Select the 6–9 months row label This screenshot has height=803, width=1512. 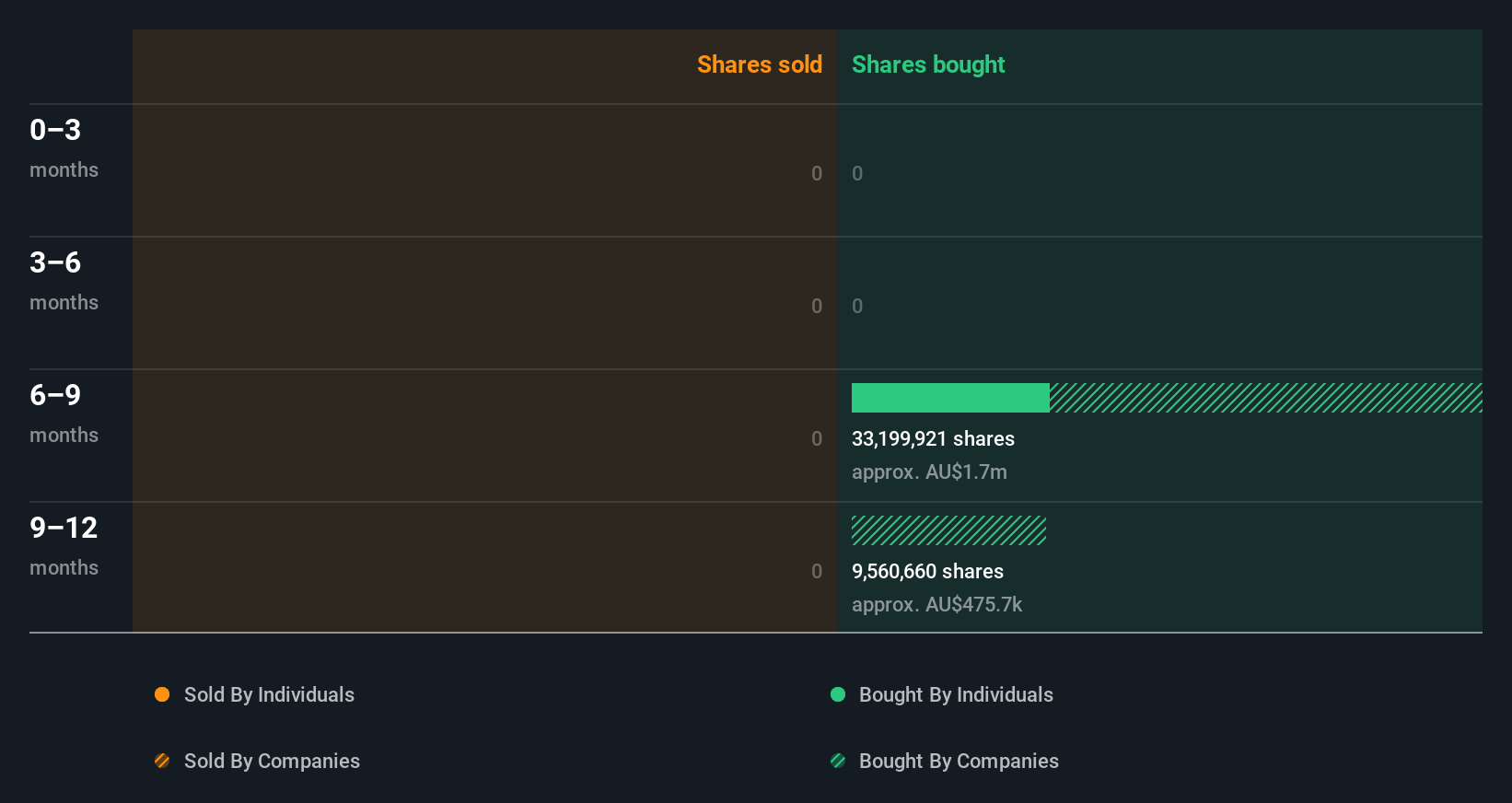coord(64,413)
